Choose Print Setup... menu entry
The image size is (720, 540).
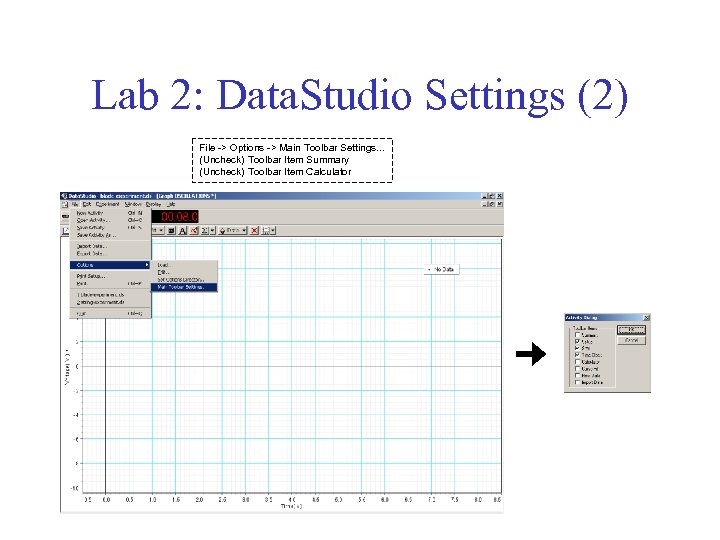pos(110,276)
